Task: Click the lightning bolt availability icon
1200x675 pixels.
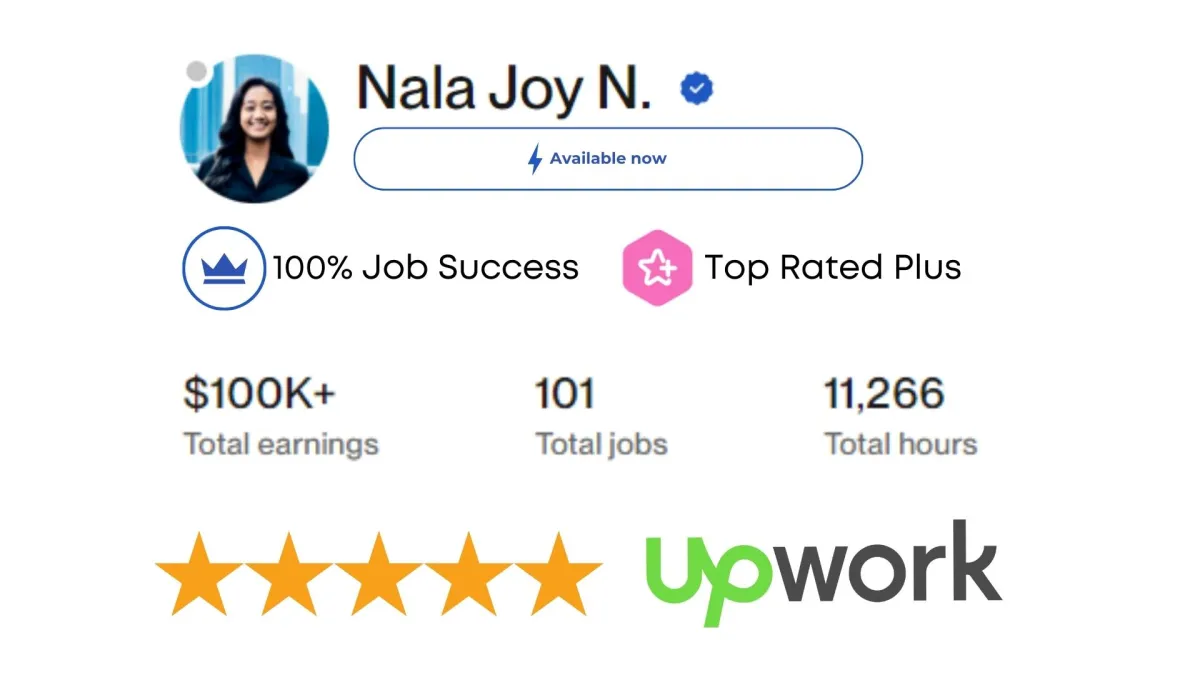Action: click(x=536, y=159)
